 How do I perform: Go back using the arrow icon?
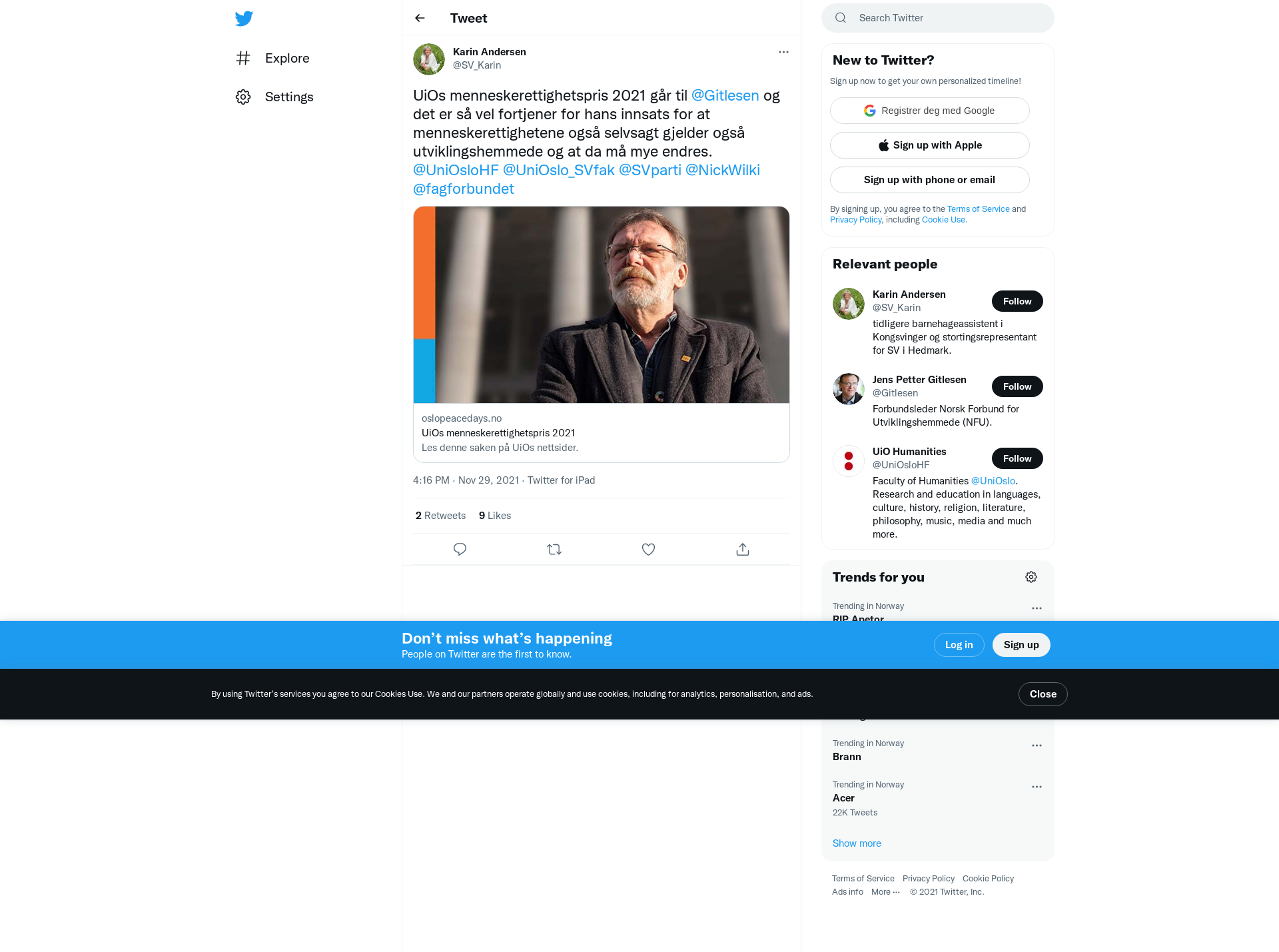(420, 18)
